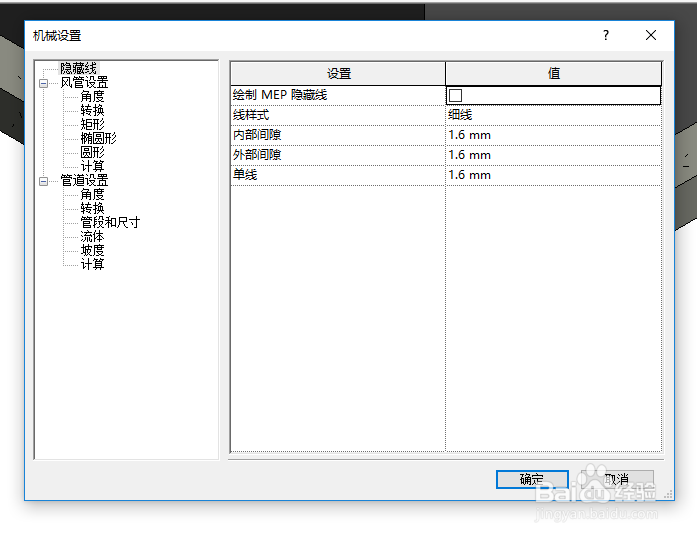Open 角度 under 风管设置
The height and width of the screenshot is (538, 697).
tap(92, 96)
